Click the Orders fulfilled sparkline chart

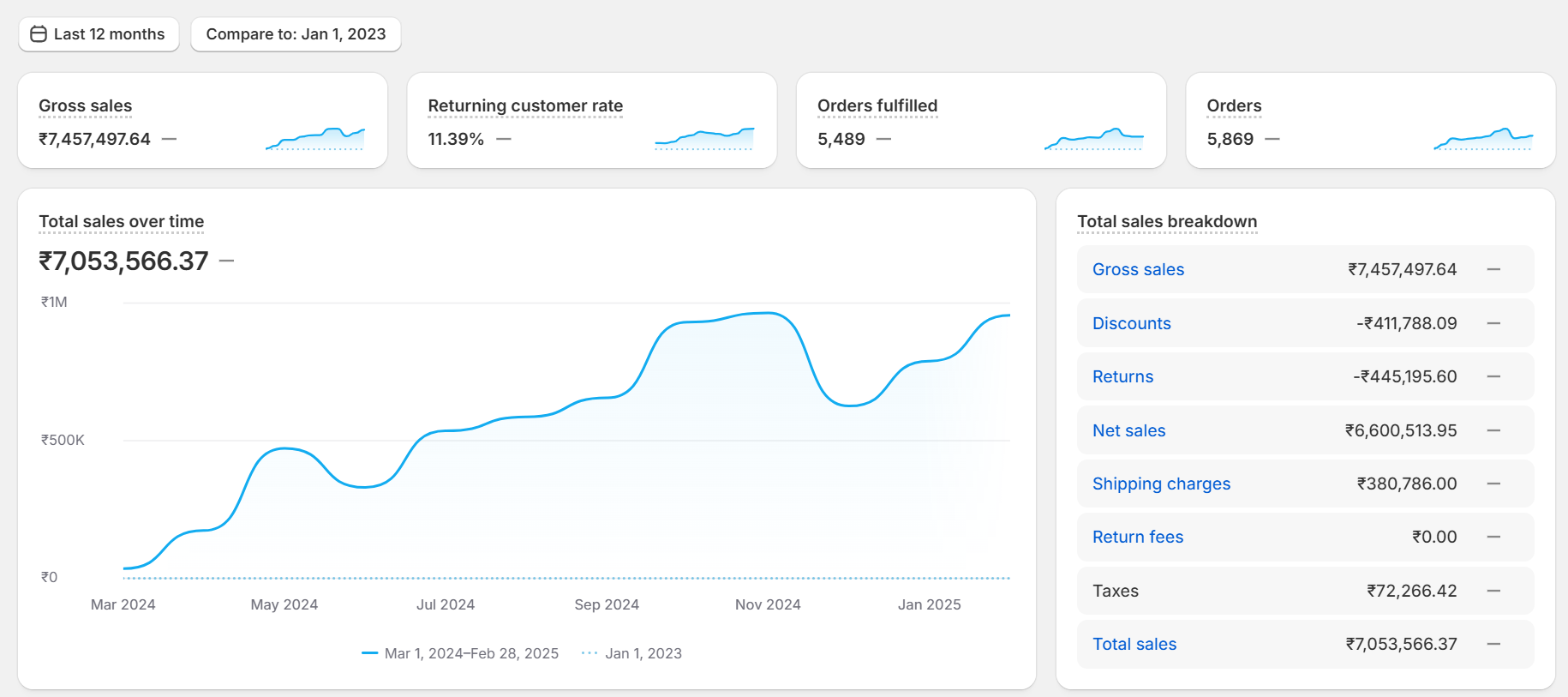click(x=1094, y=138)
